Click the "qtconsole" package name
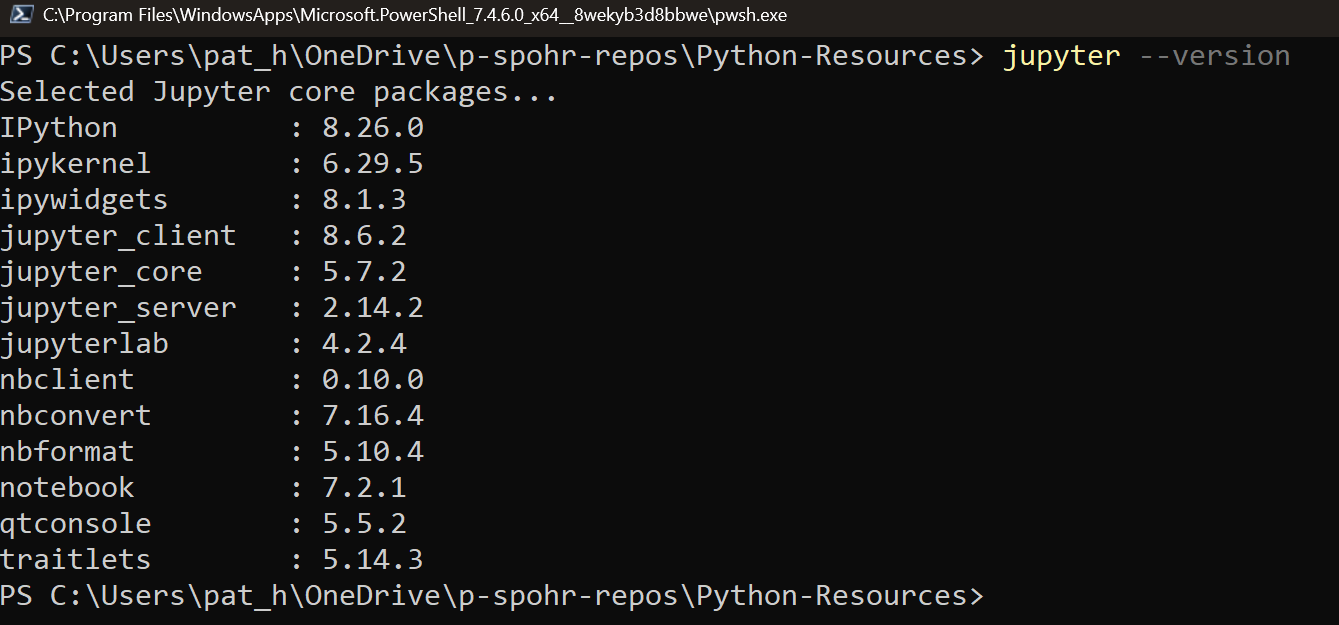This screenshot has width=1339, height=625. pos(76,524)
